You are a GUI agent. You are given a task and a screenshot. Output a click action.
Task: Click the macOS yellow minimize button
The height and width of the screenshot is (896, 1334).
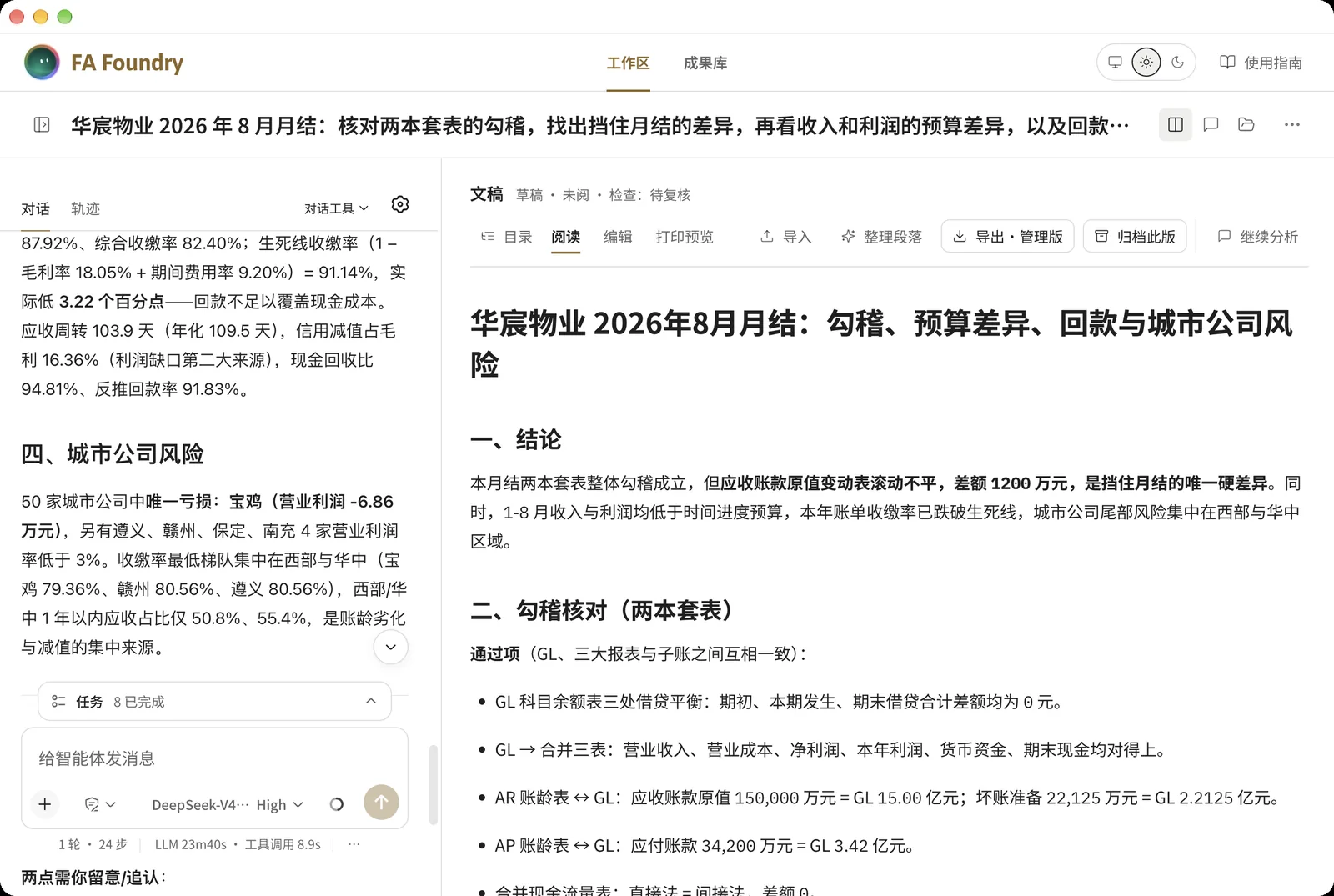pyautogui.click(x=41, y=17)
